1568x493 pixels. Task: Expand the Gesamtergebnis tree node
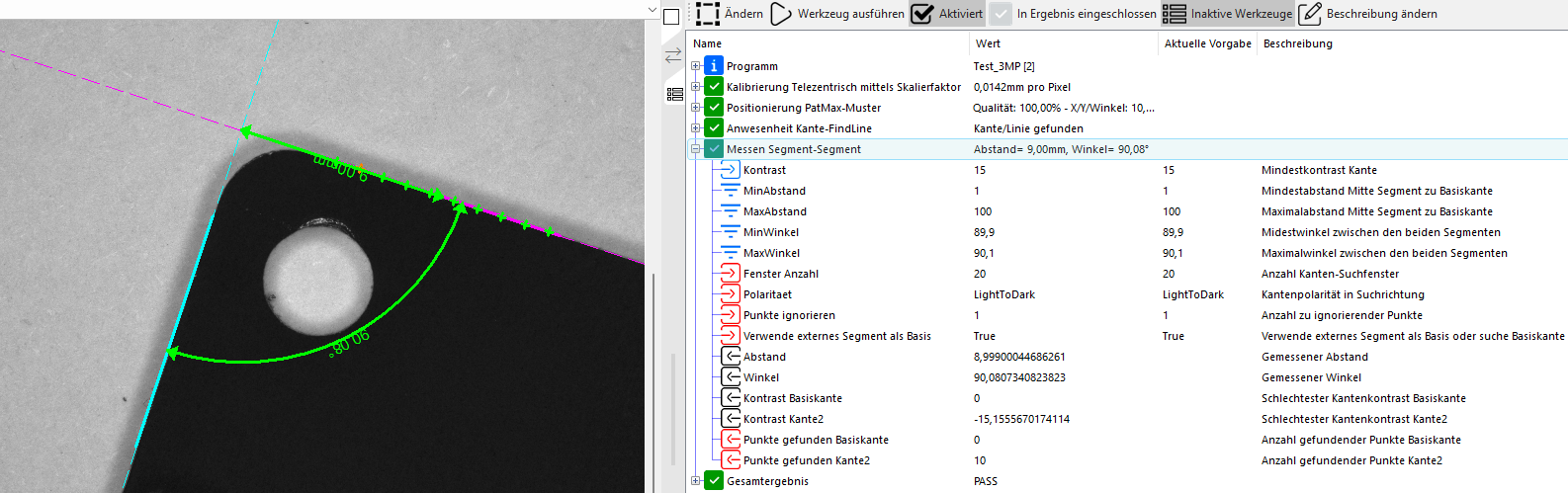point(696,481)
